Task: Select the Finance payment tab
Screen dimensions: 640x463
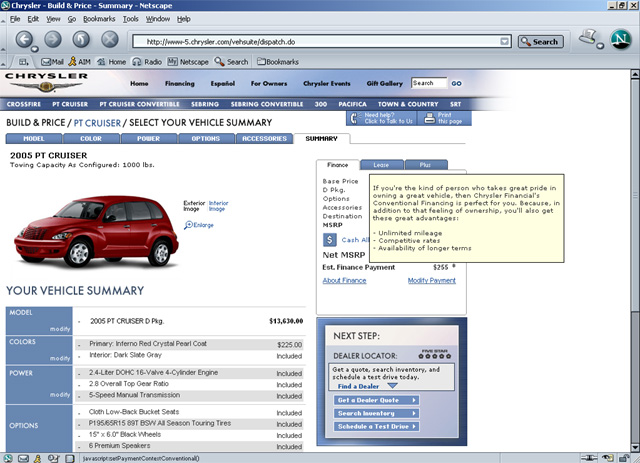Action: click(x=338, y=165)
